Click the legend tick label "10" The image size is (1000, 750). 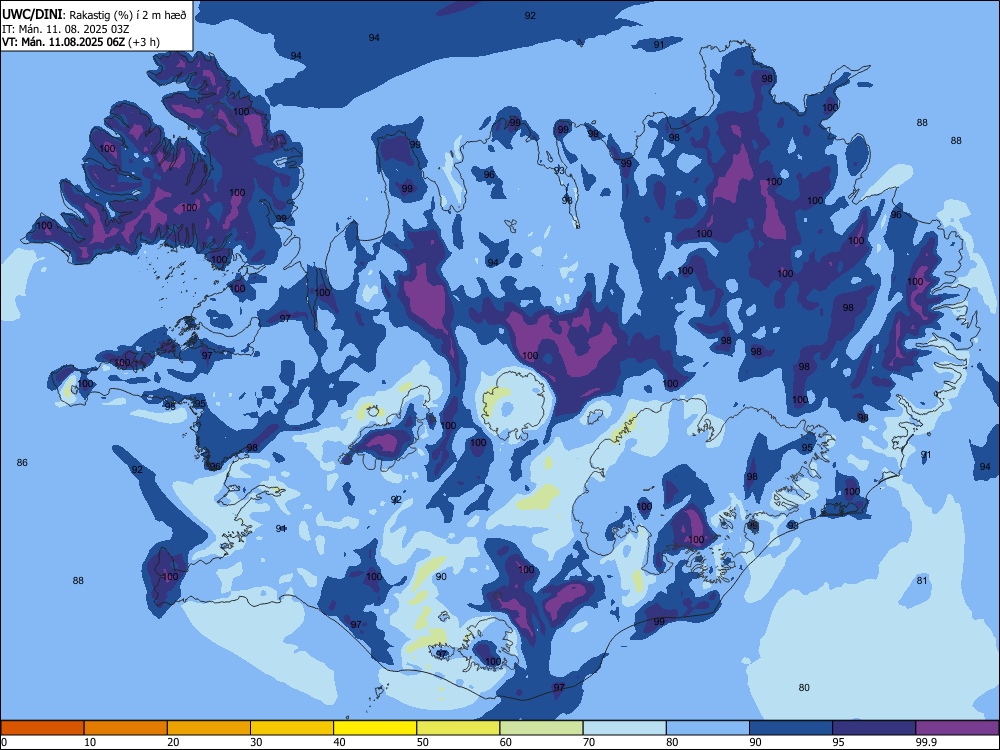point(90,742)
